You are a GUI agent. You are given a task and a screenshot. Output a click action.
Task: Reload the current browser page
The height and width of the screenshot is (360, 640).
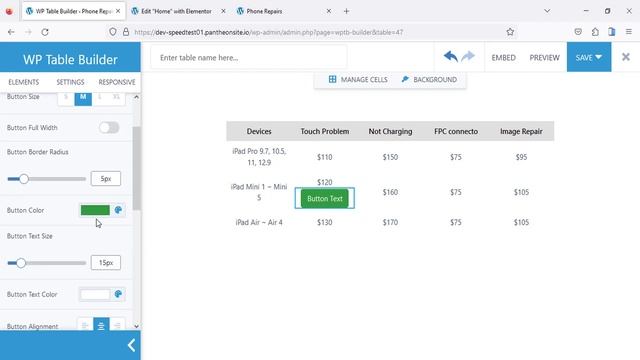point(45,32)
